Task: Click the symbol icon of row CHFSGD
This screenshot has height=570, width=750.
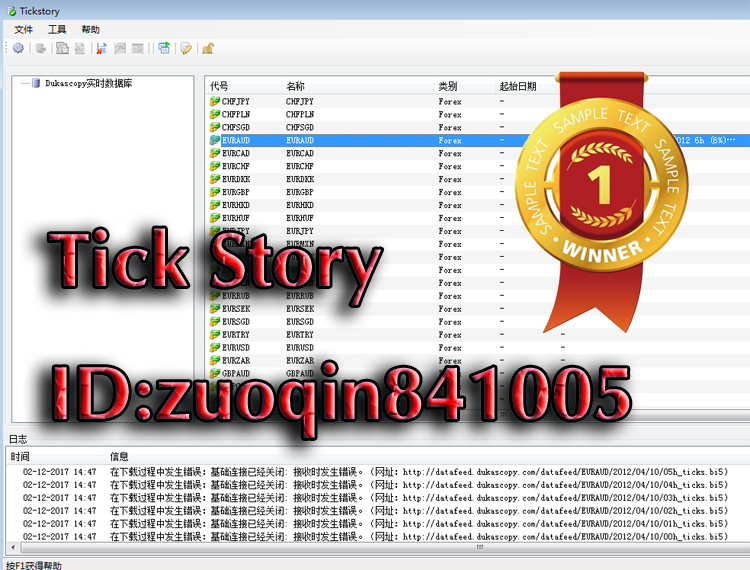Action: 215,127
